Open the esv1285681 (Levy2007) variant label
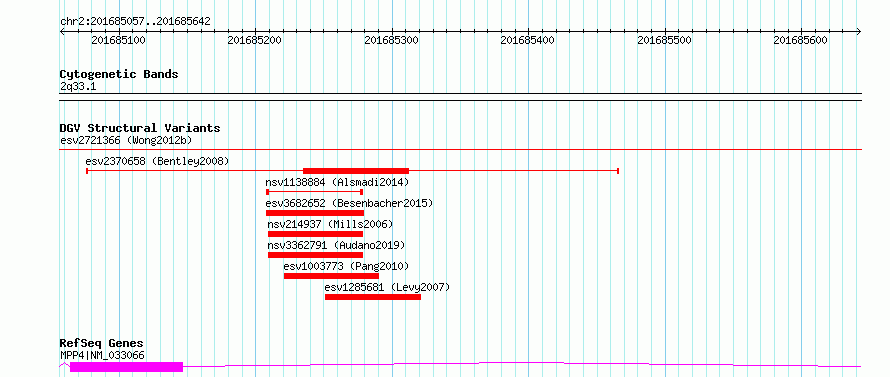The height and width of the screenshot is (377, 890). pyautogui.click(x=387, y=287)
